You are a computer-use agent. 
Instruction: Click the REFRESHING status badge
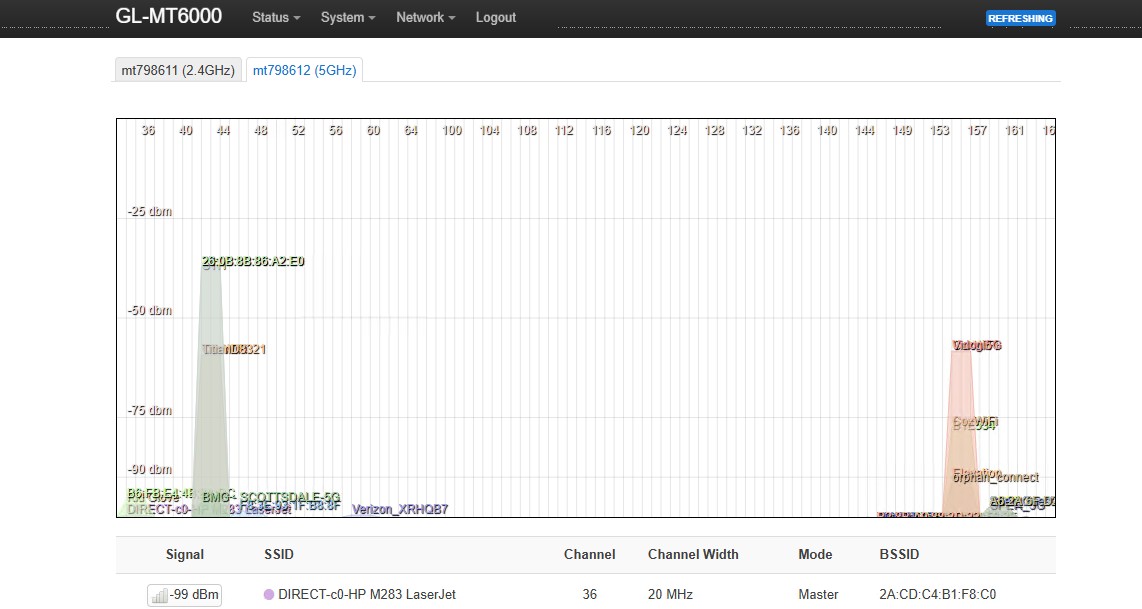1020,18
